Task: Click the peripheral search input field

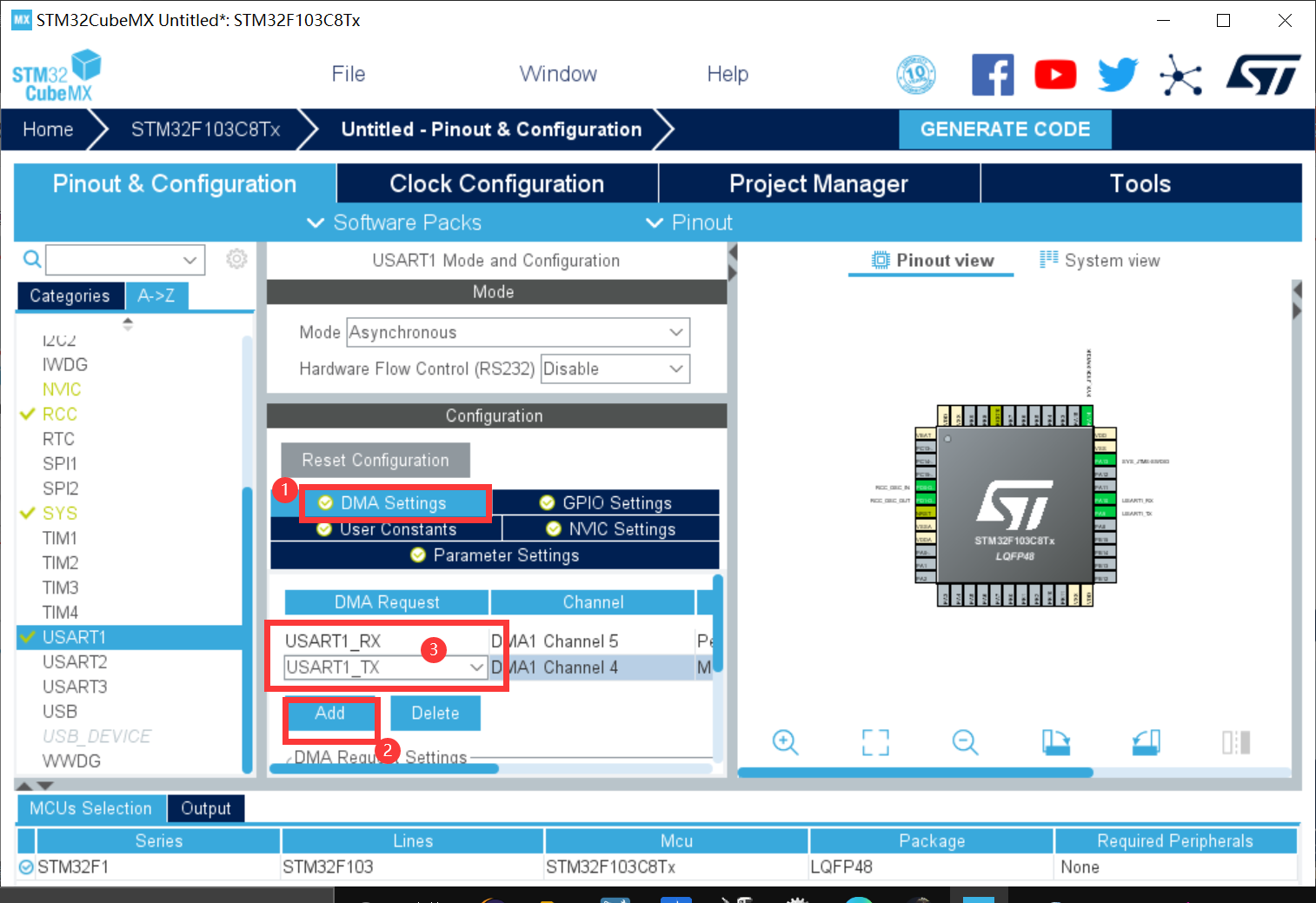Action: click(113, 260)
